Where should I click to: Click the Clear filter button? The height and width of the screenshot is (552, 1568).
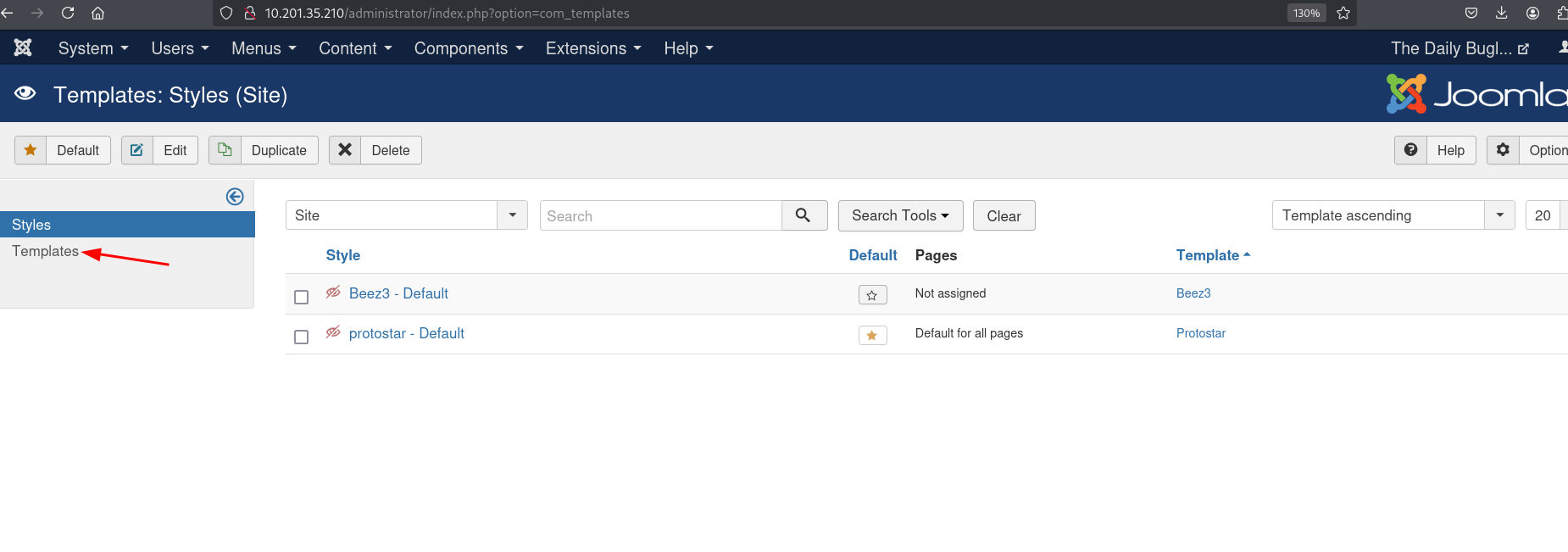pos(1004,216)
